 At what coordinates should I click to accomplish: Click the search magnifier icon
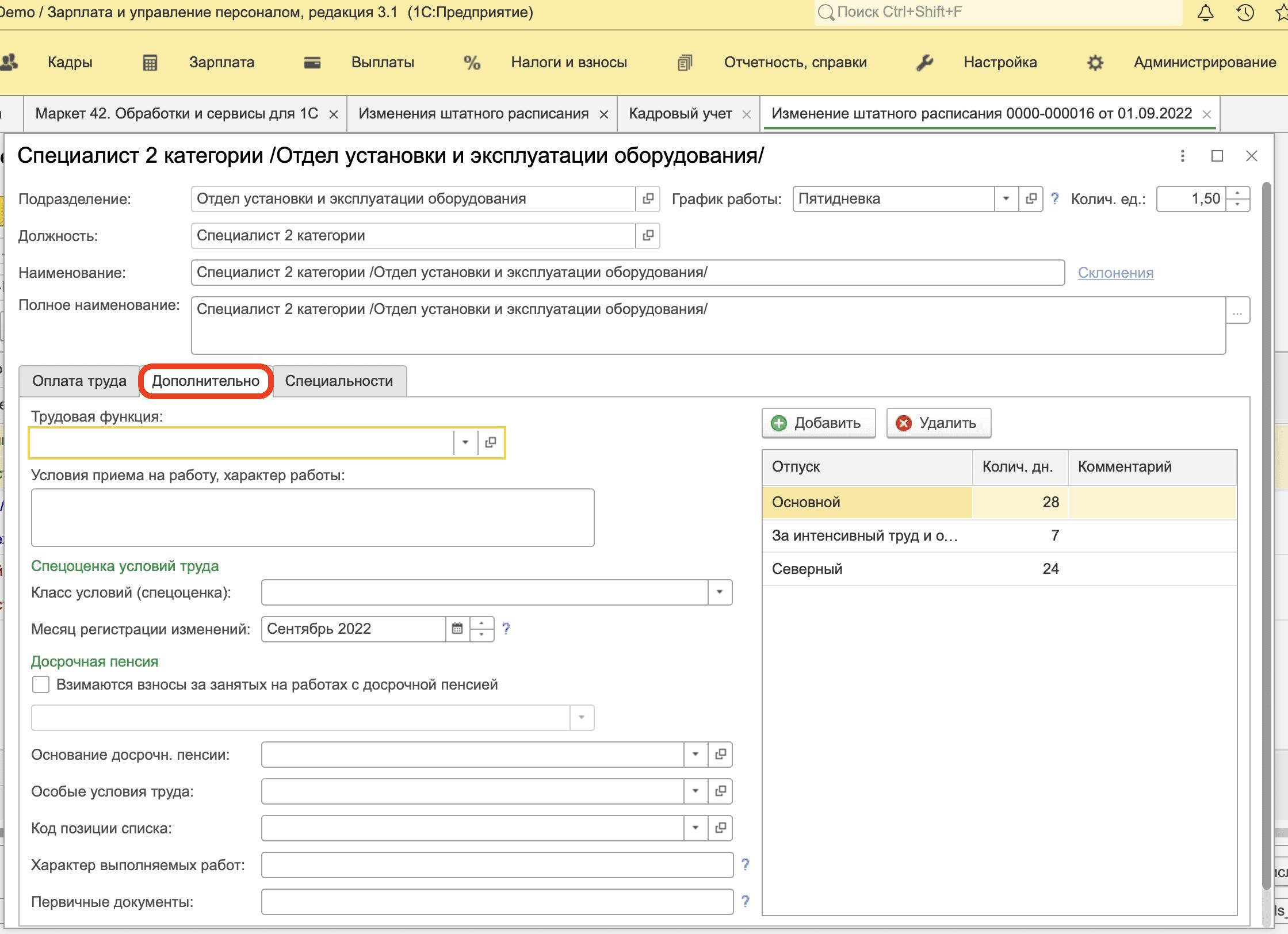pyautogui.click(x=826, y=12)
